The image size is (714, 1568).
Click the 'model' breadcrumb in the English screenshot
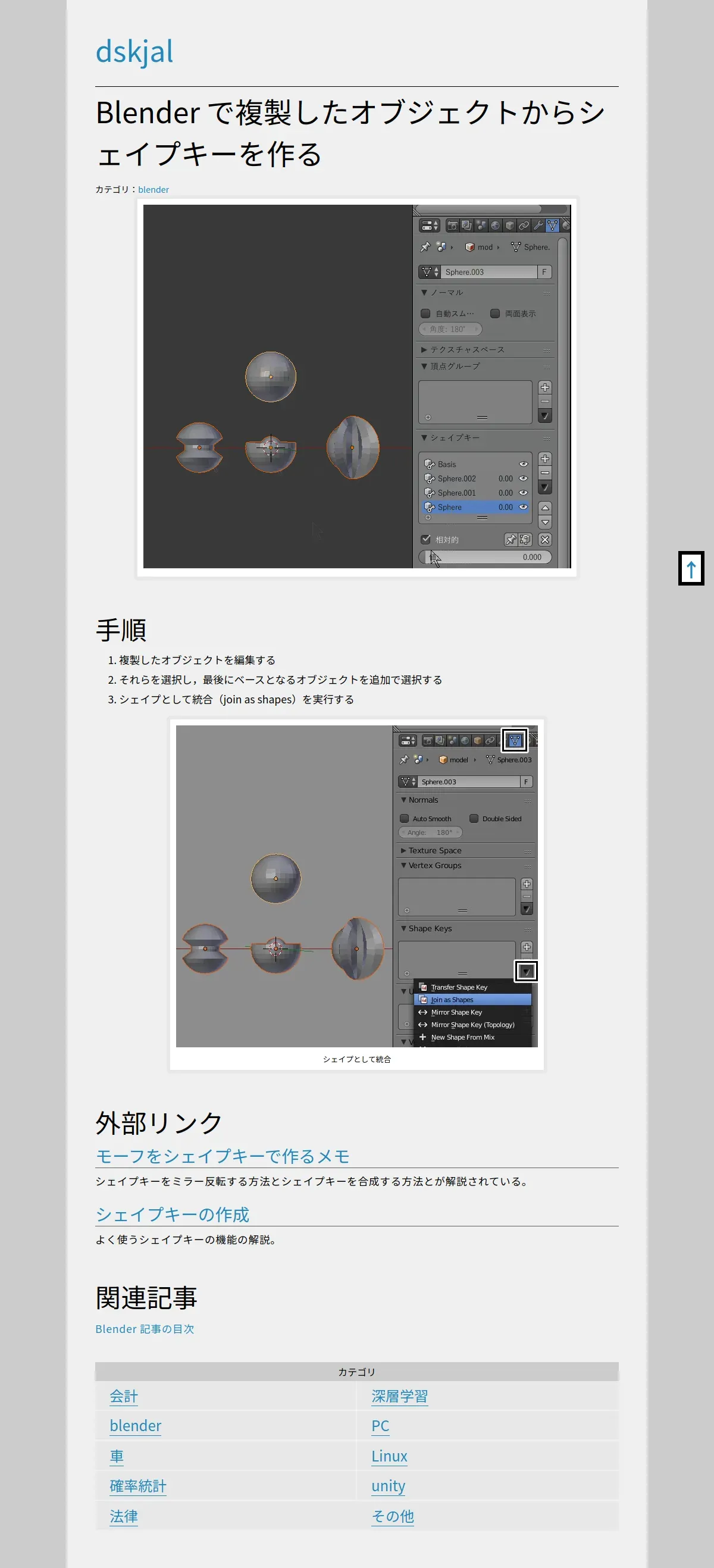point(453,760)
